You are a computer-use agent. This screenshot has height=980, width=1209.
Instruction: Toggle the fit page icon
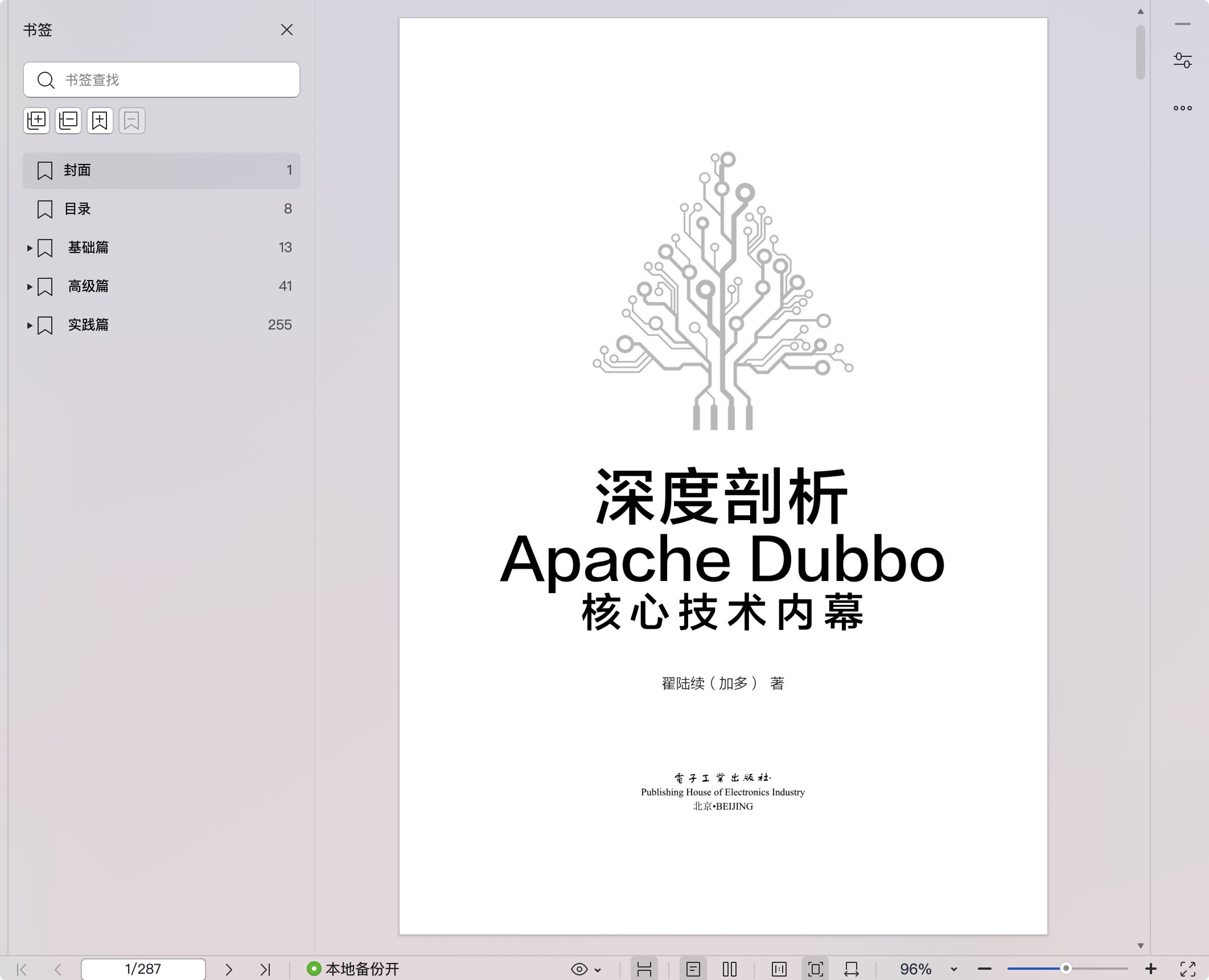[815, 969]
